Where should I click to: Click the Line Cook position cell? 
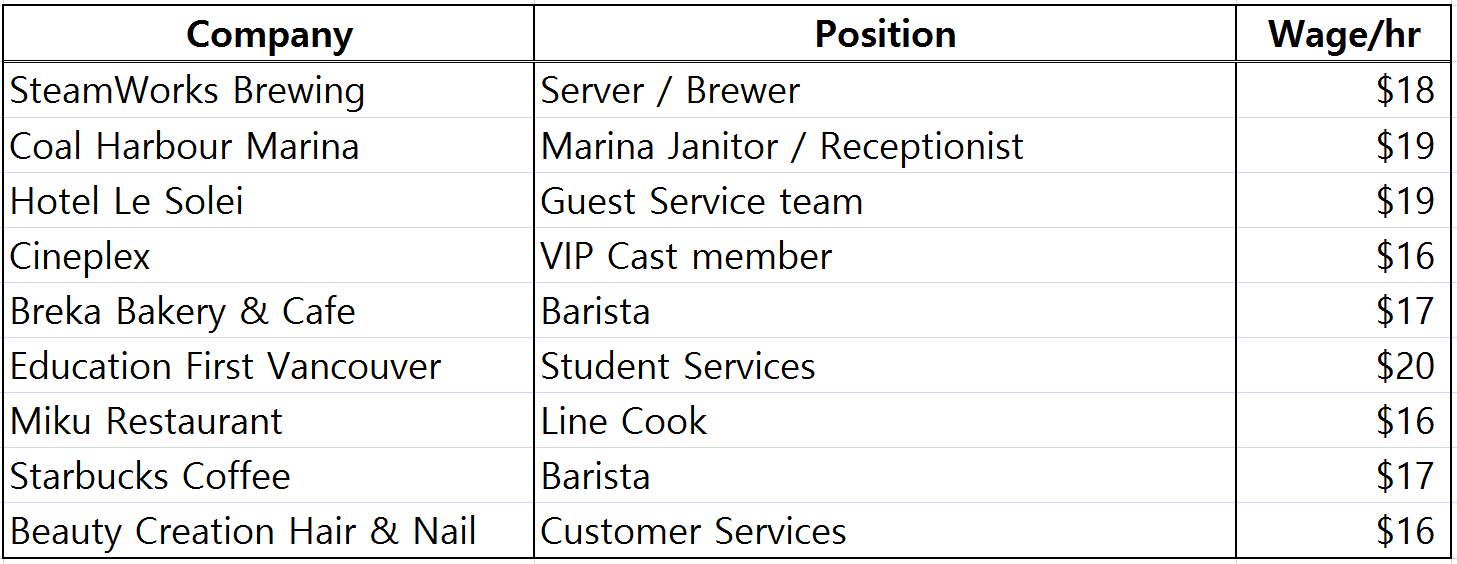[x=885, y=421]
